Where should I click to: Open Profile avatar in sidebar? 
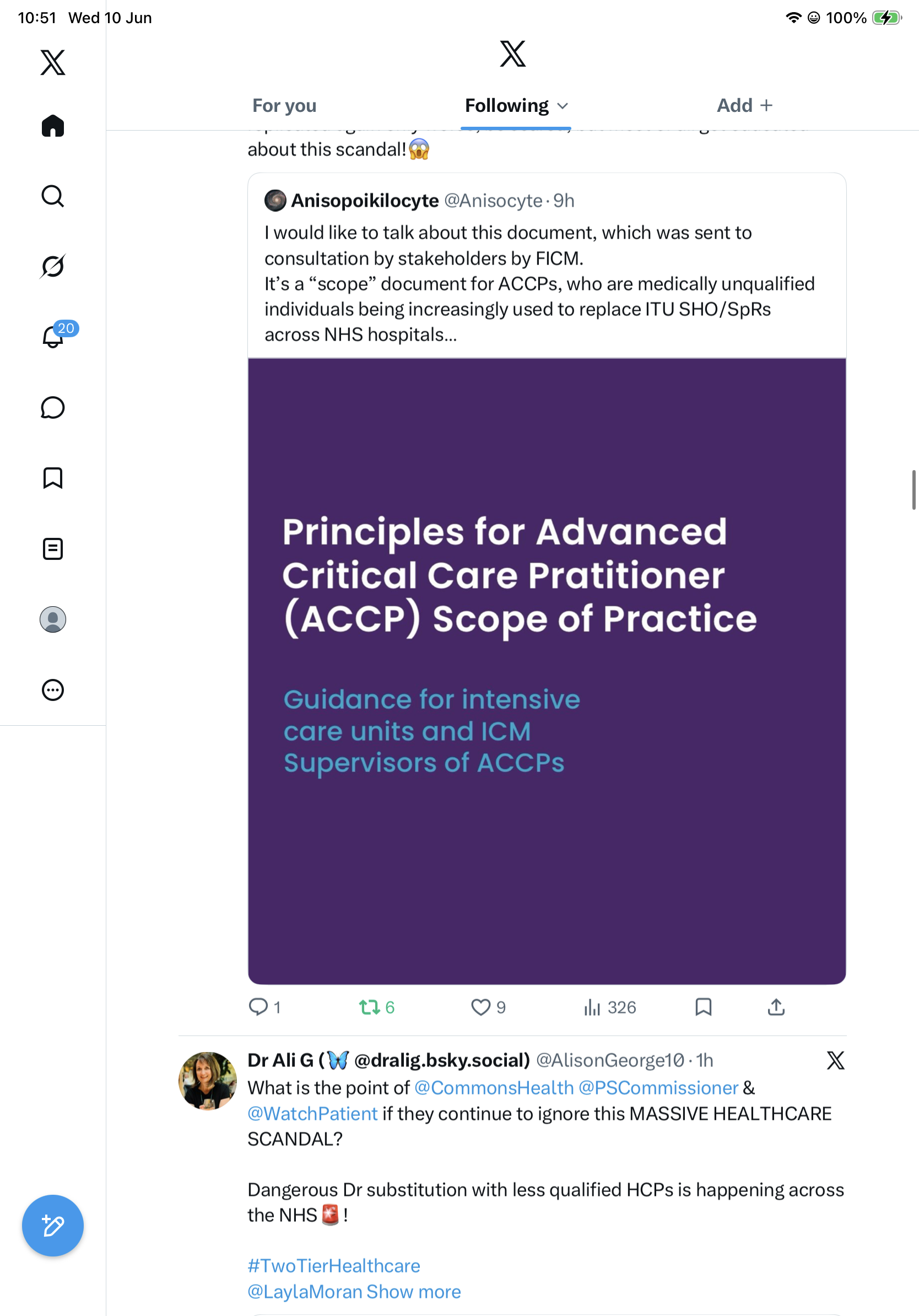pos(53,619)
